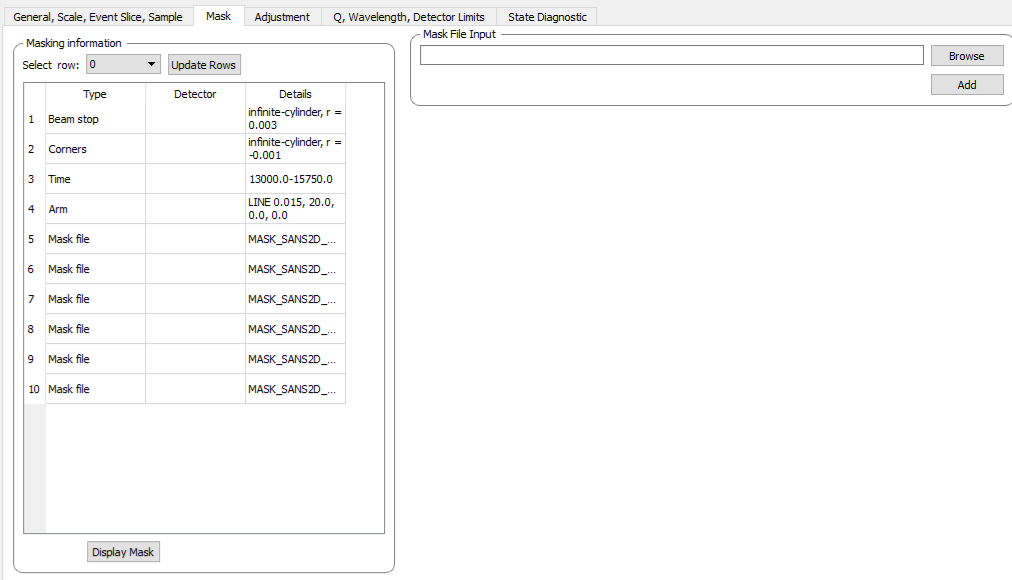Viewport: 1012px width, 580px height.
Task: Select the Mask tab
Action: 218,16
